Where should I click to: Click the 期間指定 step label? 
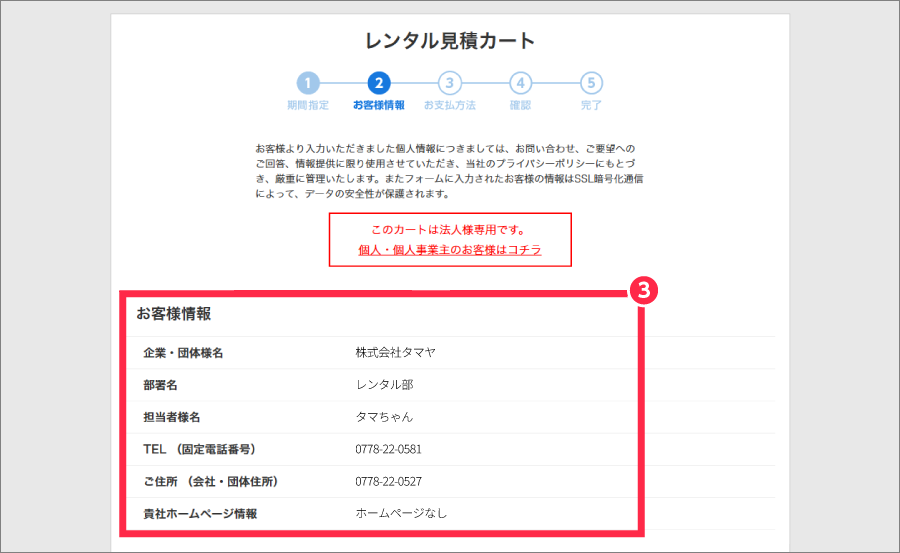coord(308,105)
